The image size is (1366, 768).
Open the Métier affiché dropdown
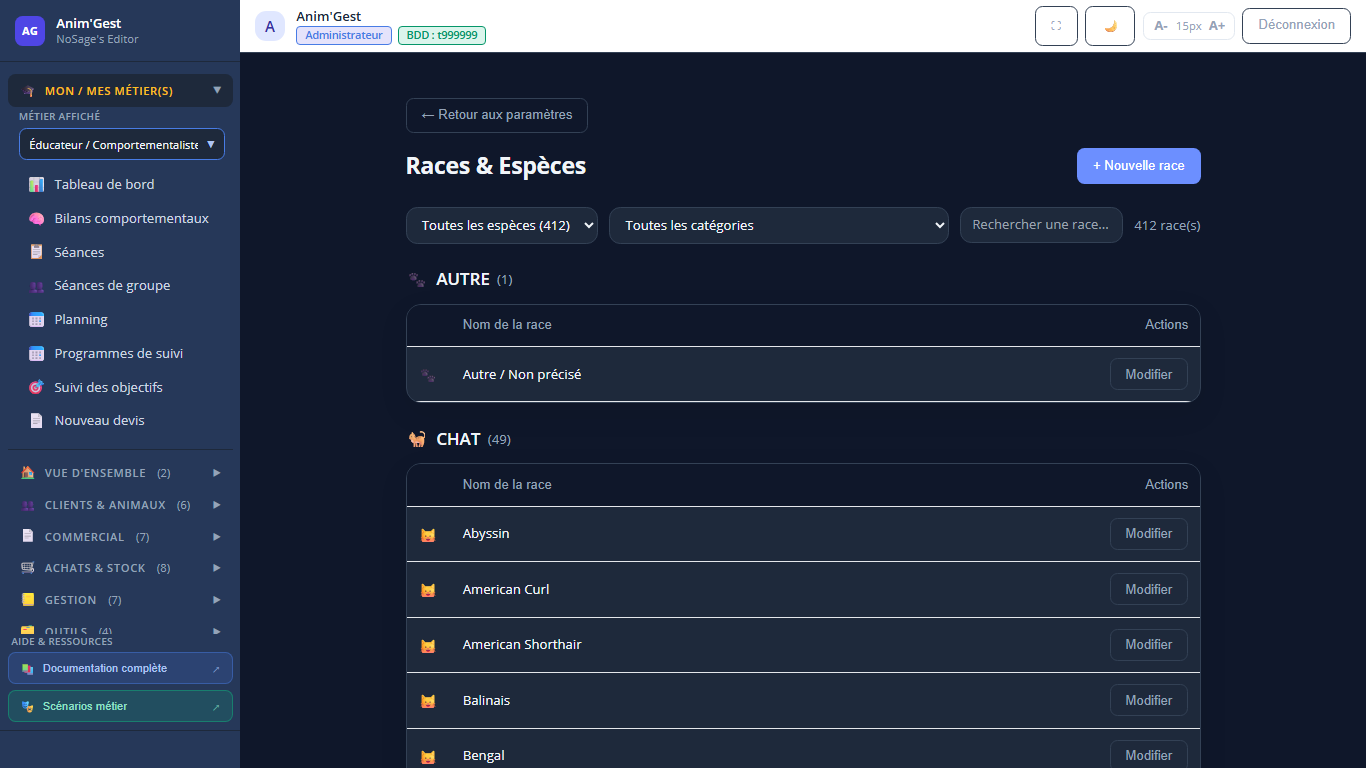(122, 144)
